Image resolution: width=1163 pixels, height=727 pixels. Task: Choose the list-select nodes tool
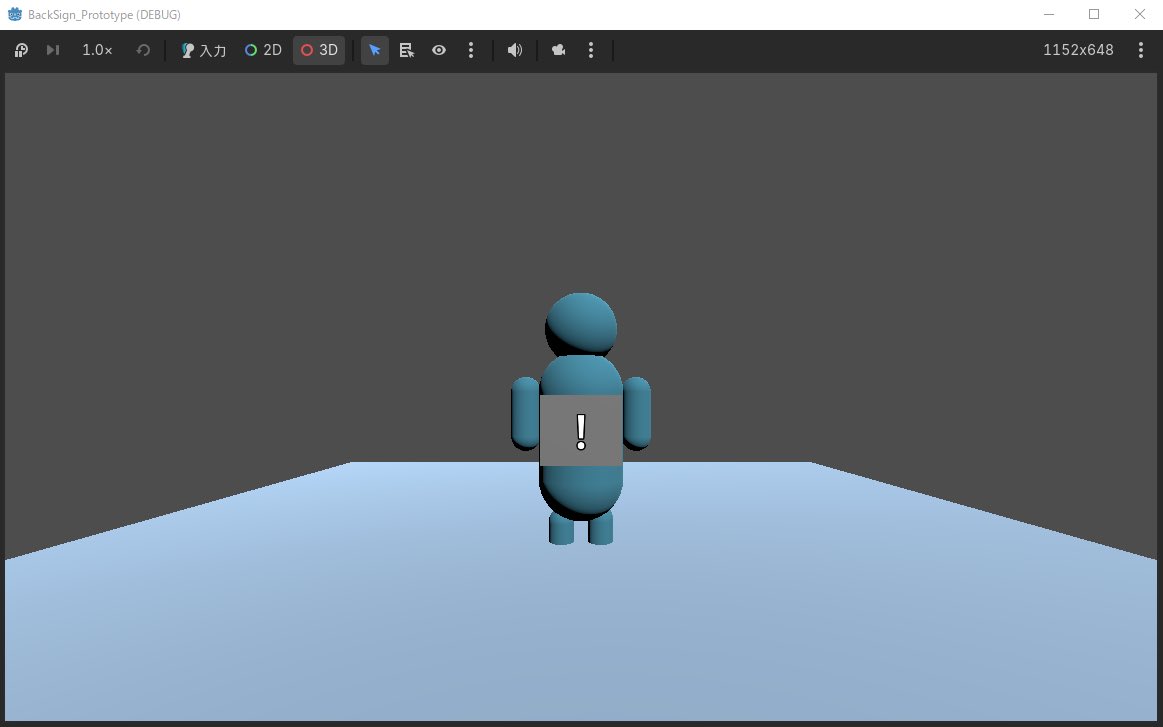[x=406, y=50]
